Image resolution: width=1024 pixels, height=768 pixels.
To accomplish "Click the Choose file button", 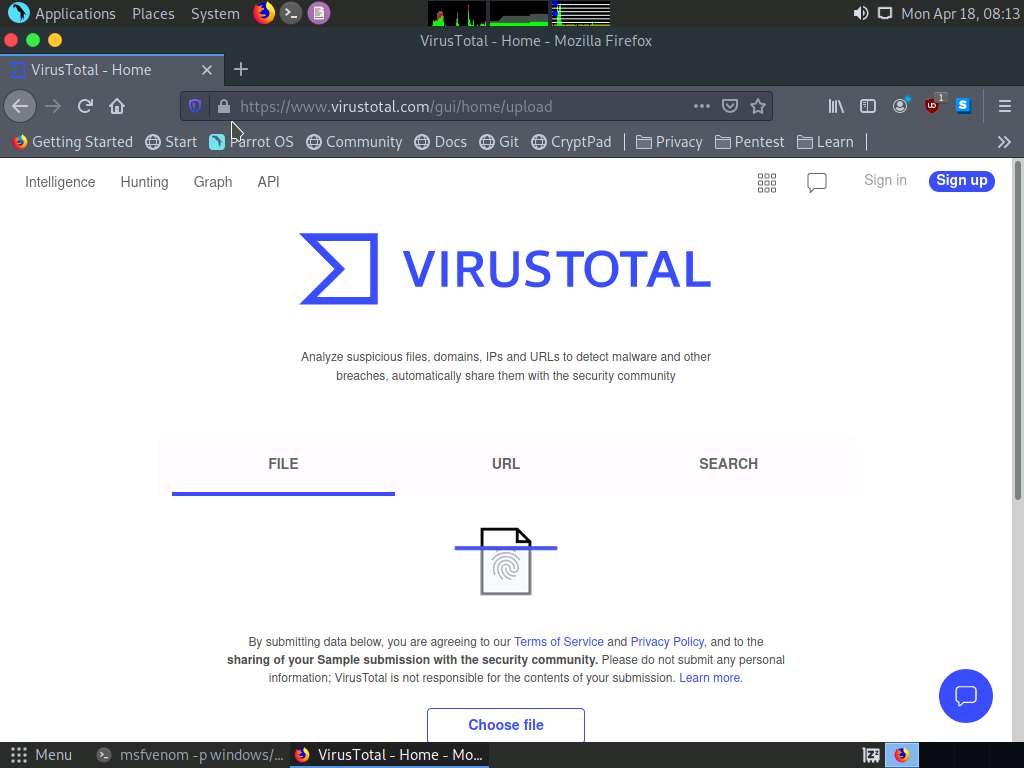I will (x=506, y=724).
